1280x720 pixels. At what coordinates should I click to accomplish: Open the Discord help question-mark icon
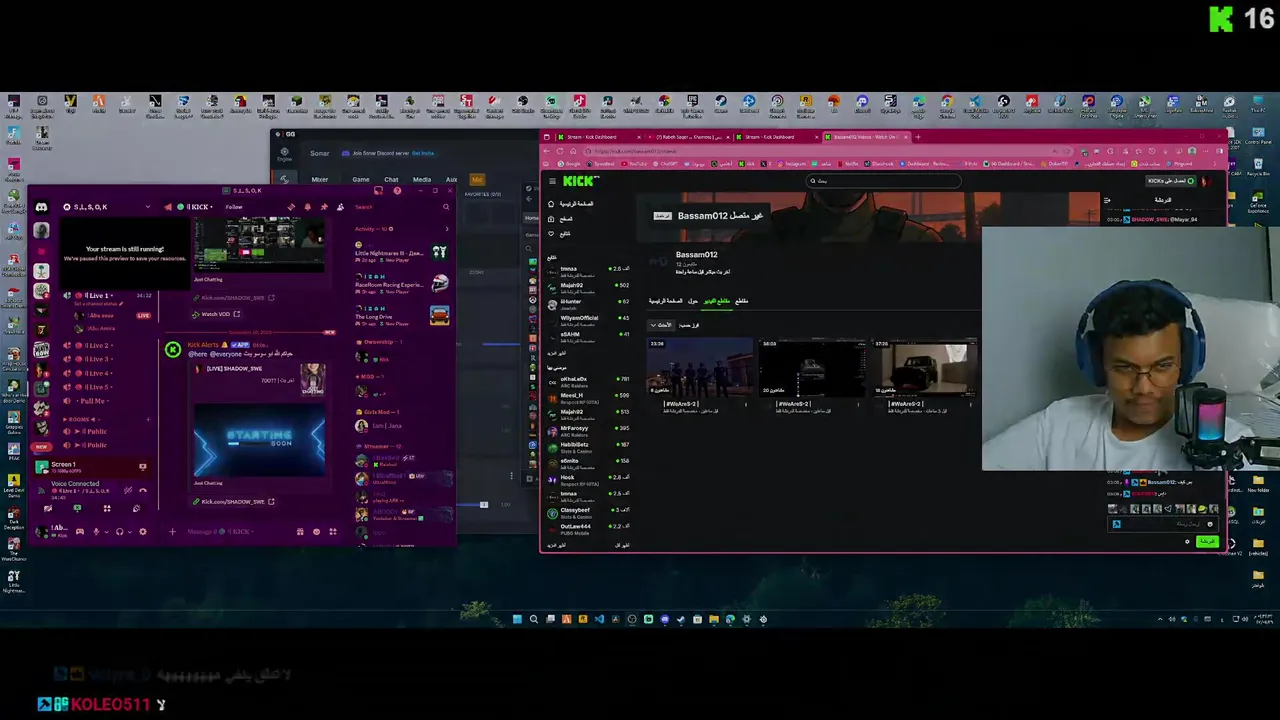[397, 191]
